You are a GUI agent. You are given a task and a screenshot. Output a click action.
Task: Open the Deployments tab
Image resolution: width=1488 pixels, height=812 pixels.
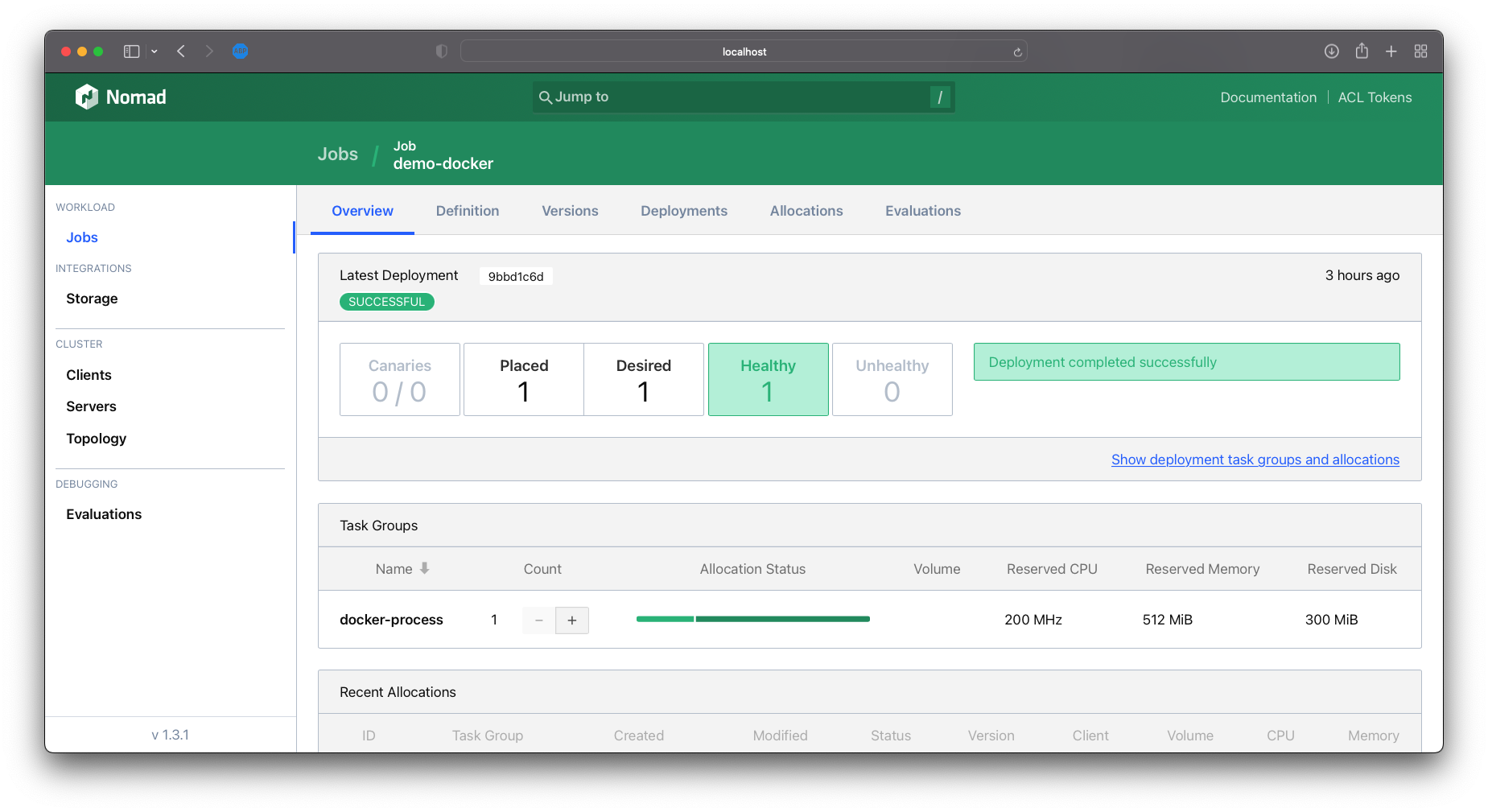coord(684,211)
